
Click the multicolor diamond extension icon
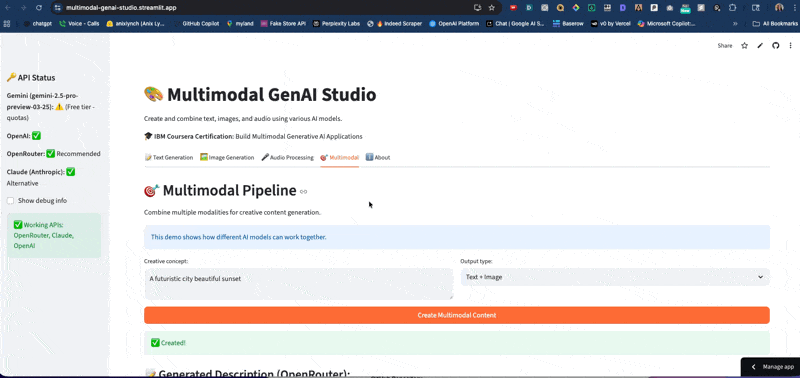point(576,8)
